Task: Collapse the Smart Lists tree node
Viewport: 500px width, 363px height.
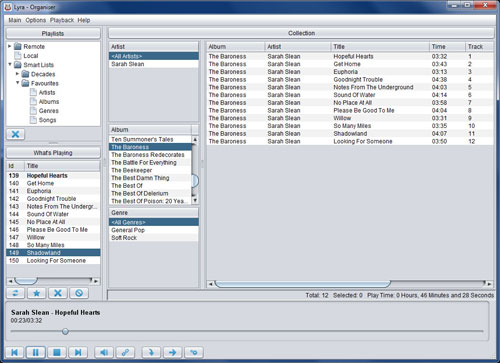Action: click(10, 64)
